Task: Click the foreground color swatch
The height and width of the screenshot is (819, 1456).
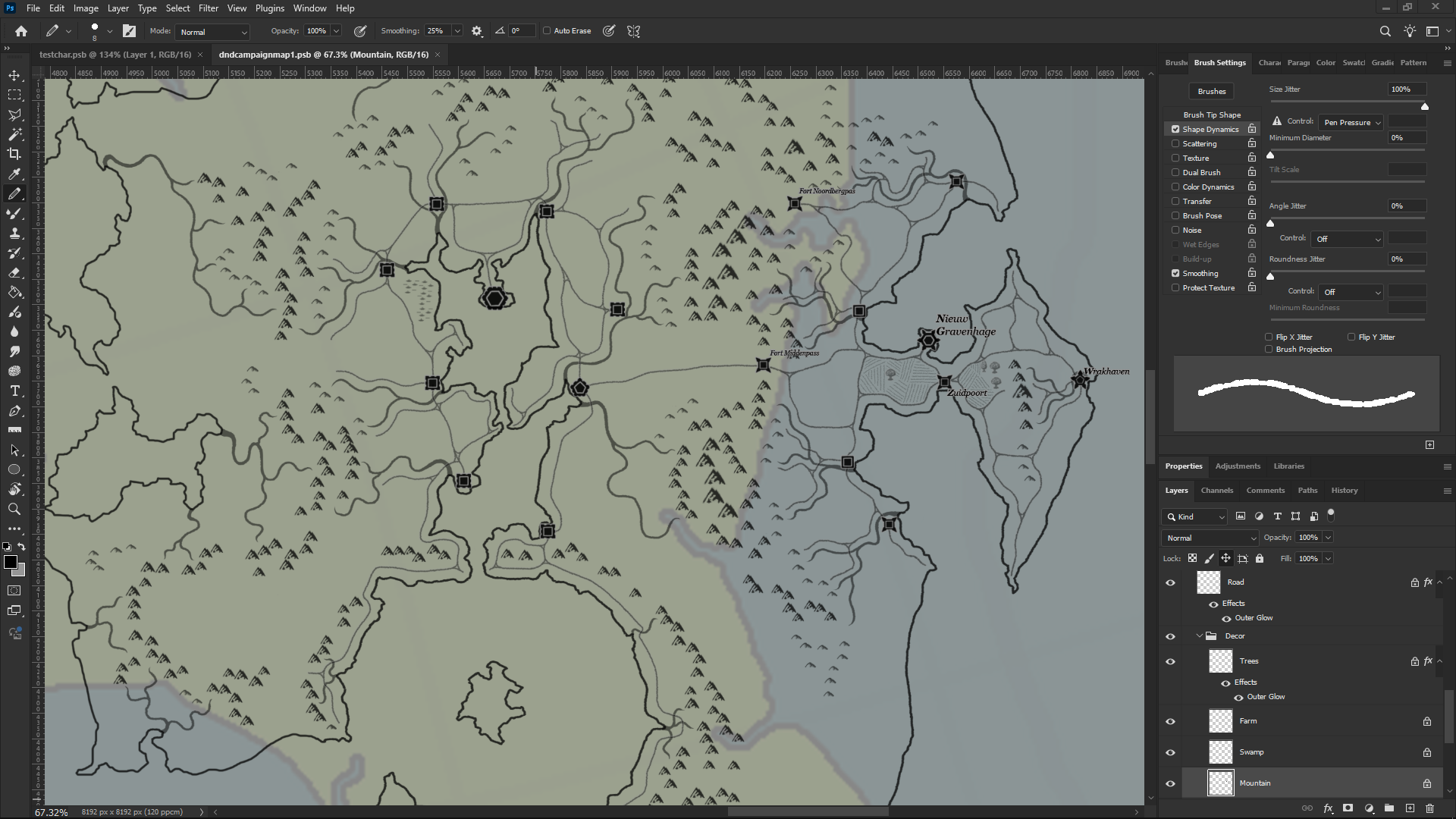Action: 10,562
